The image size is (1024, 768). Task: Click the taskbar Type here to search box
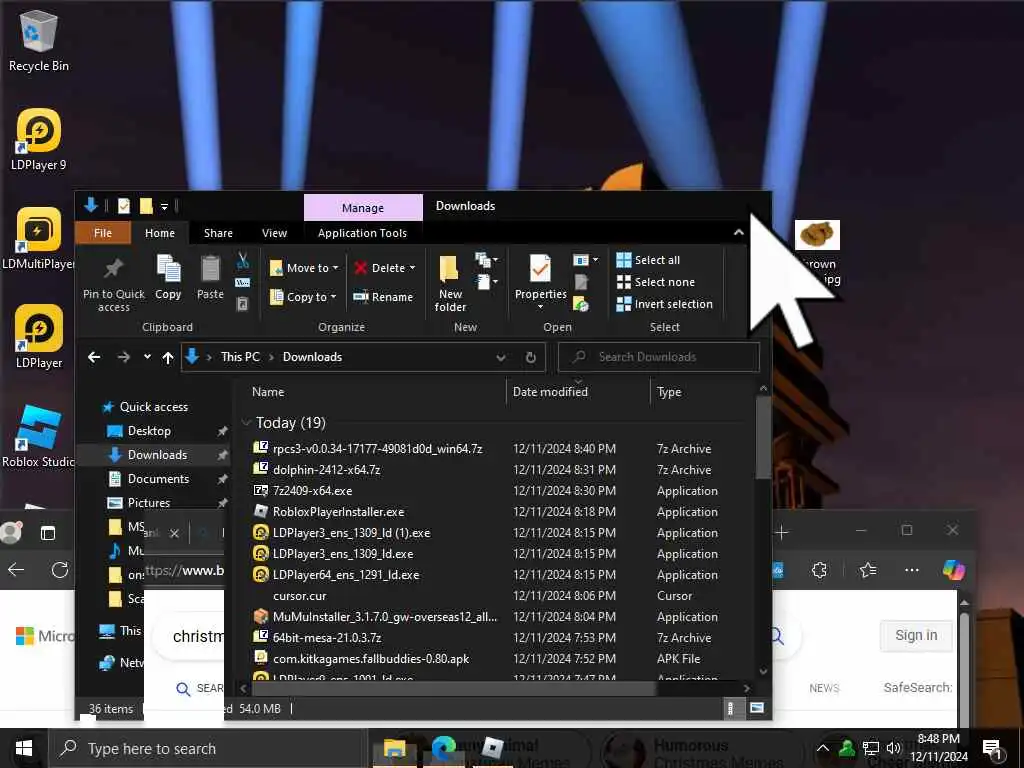click(x=207, y=748)
